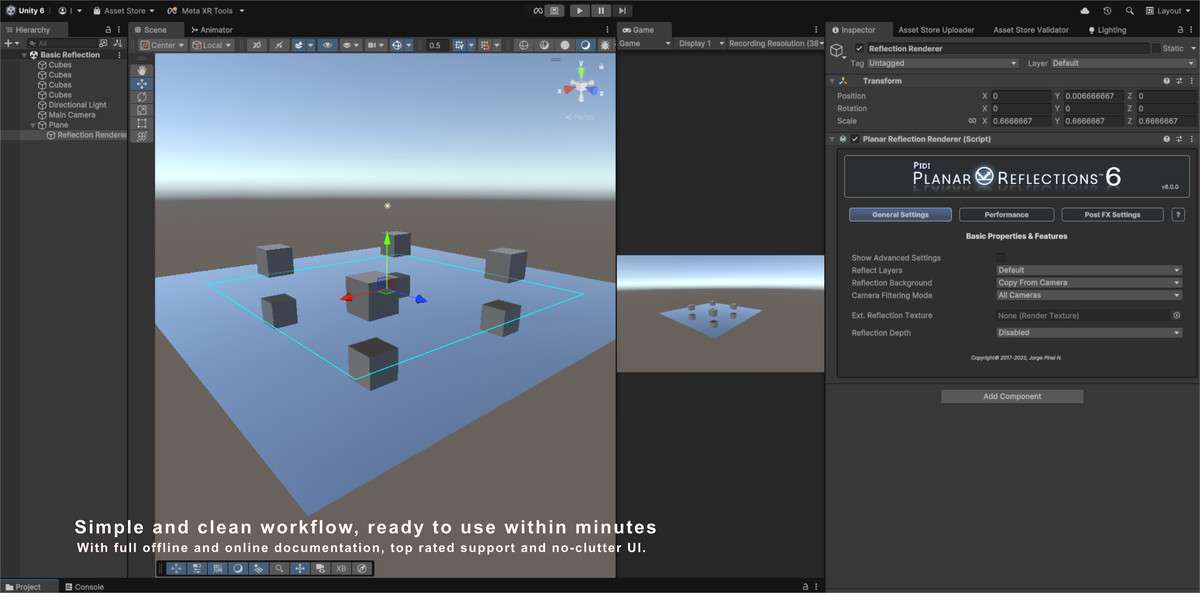Open Camera Filtering Mode dropdown
The width and height of the screenshot is (1200, 593).
tap(1089, 295)
